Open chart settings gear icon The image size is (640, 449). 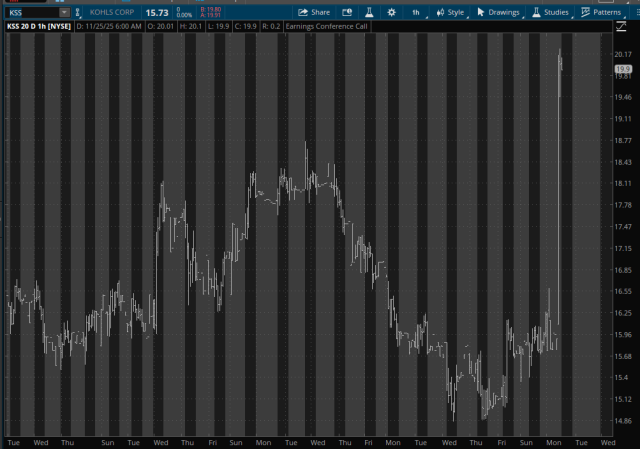tap(391, 12)
